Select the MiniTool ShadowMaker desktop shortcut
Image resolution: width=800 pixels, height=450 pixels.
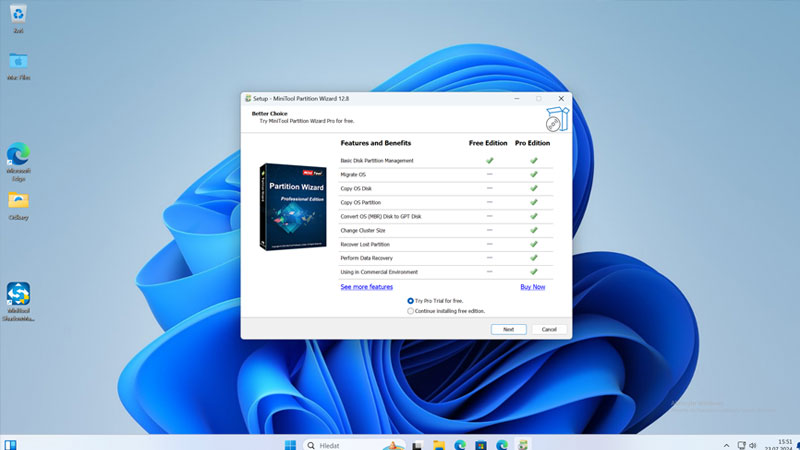18,302
